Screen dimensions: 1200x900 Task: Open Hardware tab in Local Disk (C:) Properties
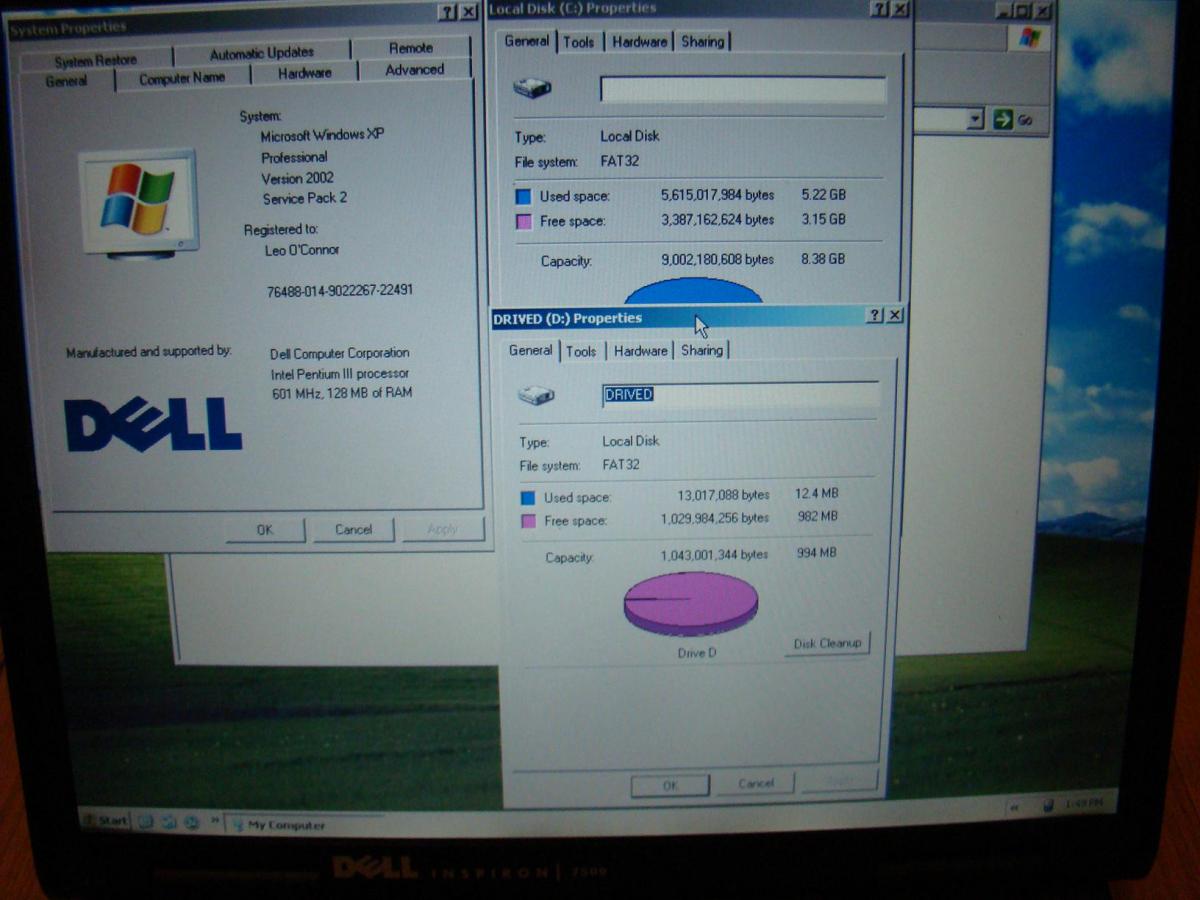pos(640,41)
